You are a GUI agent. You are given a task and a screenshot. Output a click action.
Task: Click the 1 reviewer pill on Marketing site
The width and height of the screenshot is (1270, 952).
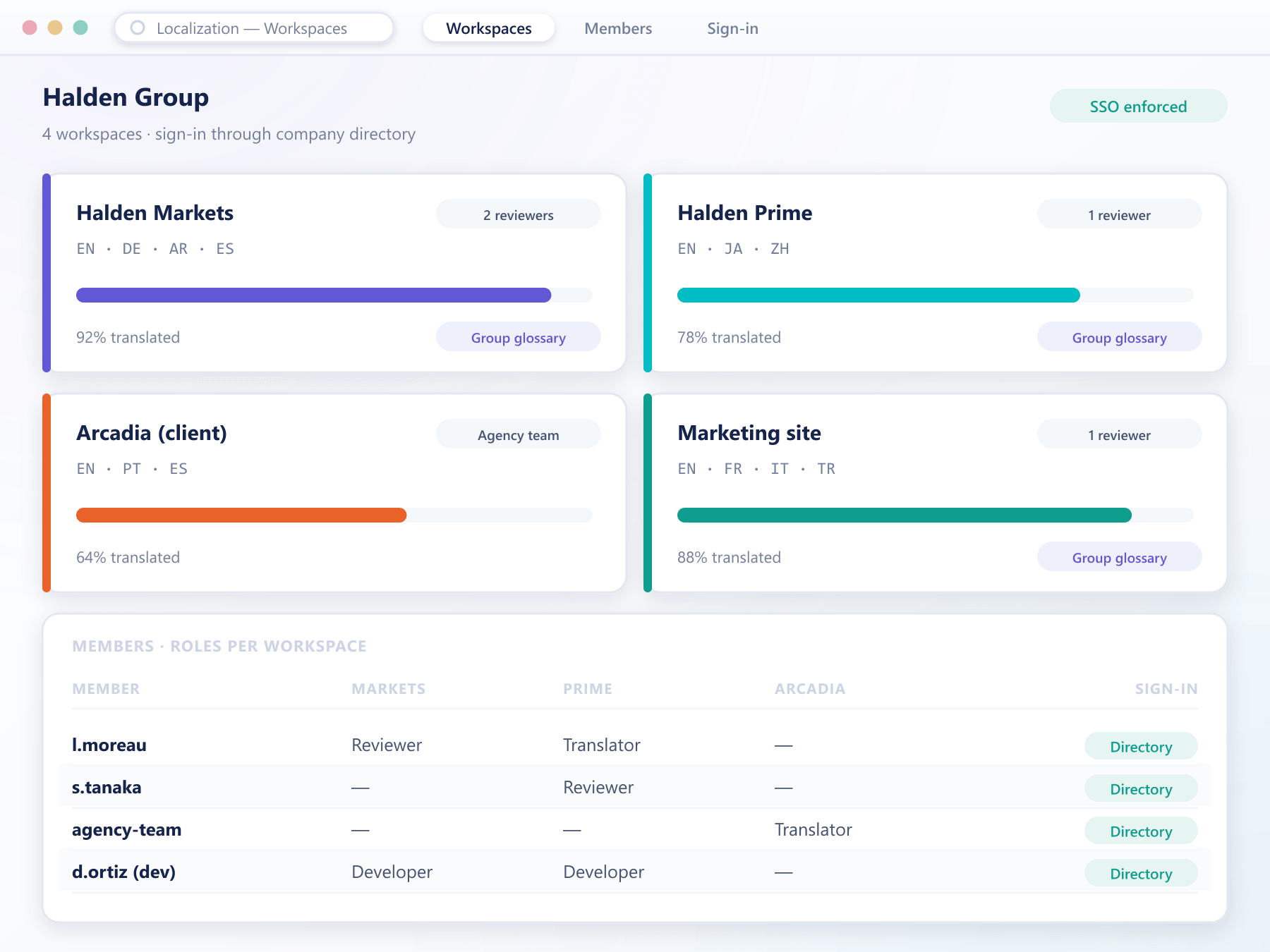(x=1120, y=434)
